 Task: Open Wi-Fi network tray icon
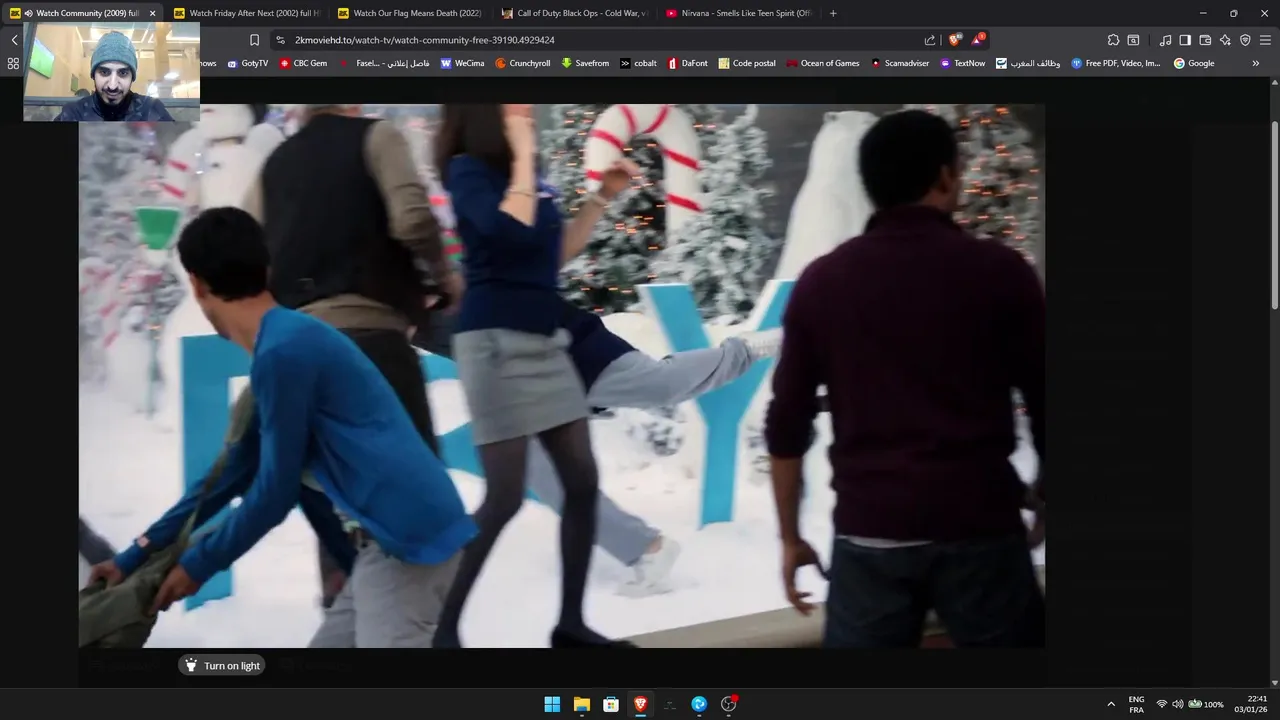(x=1161, y=704)
